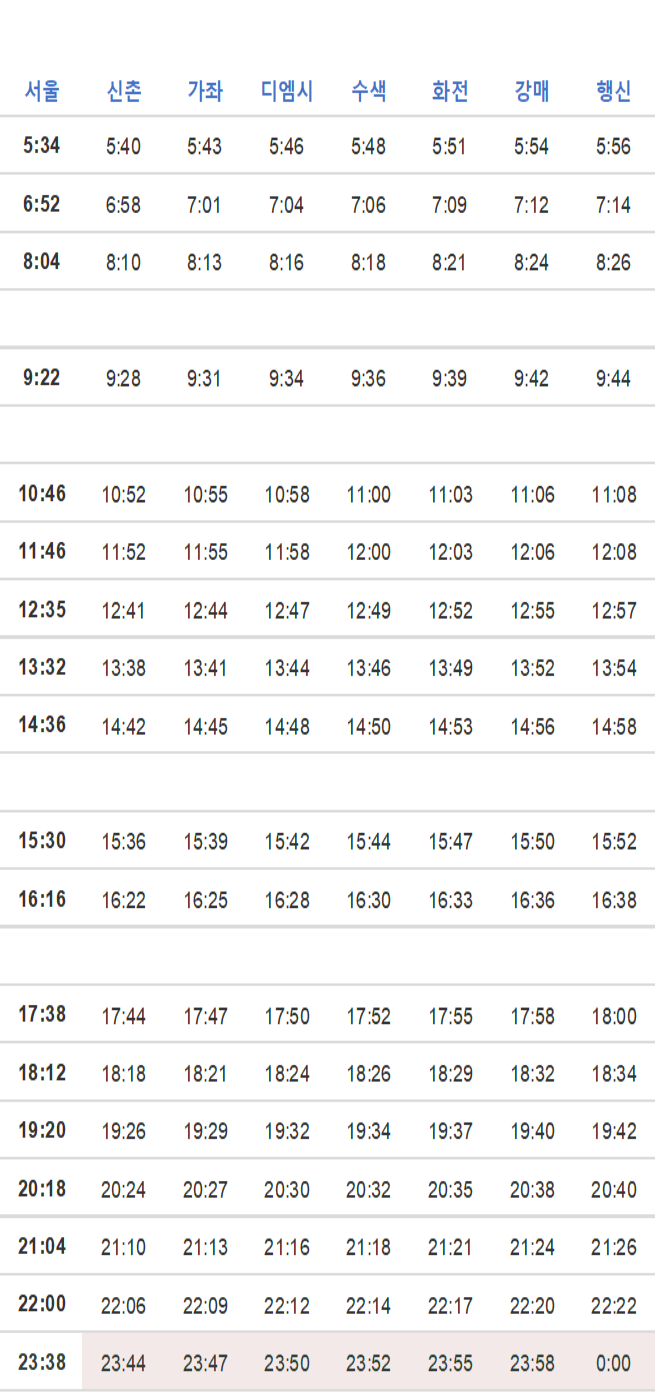Select the 0:00 last arrival cell
Viewport: 661px width, 1398px height.
coord(613,1363)
